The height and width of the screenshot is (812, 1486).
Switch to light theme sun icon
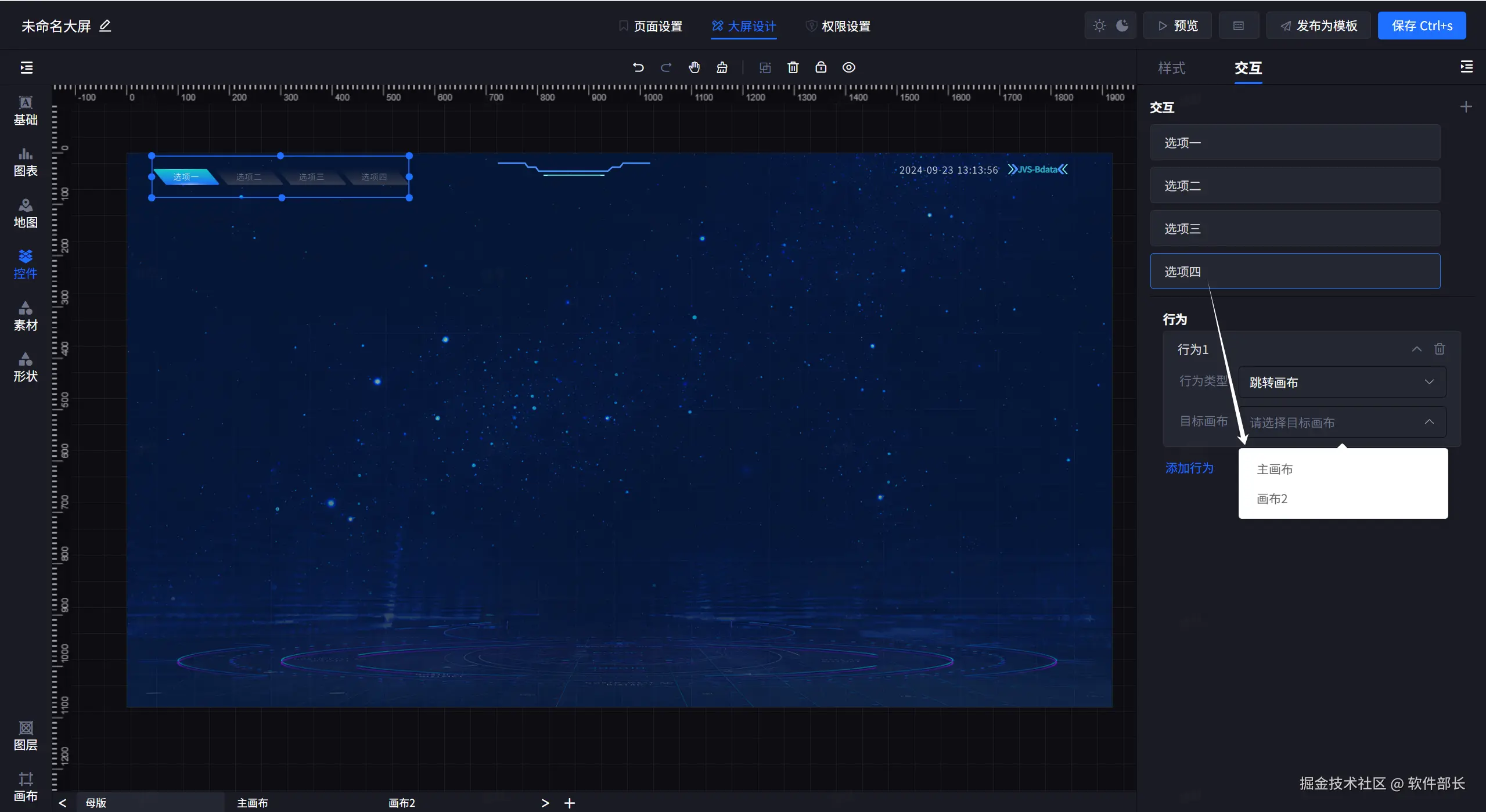tap(1099, 26)
